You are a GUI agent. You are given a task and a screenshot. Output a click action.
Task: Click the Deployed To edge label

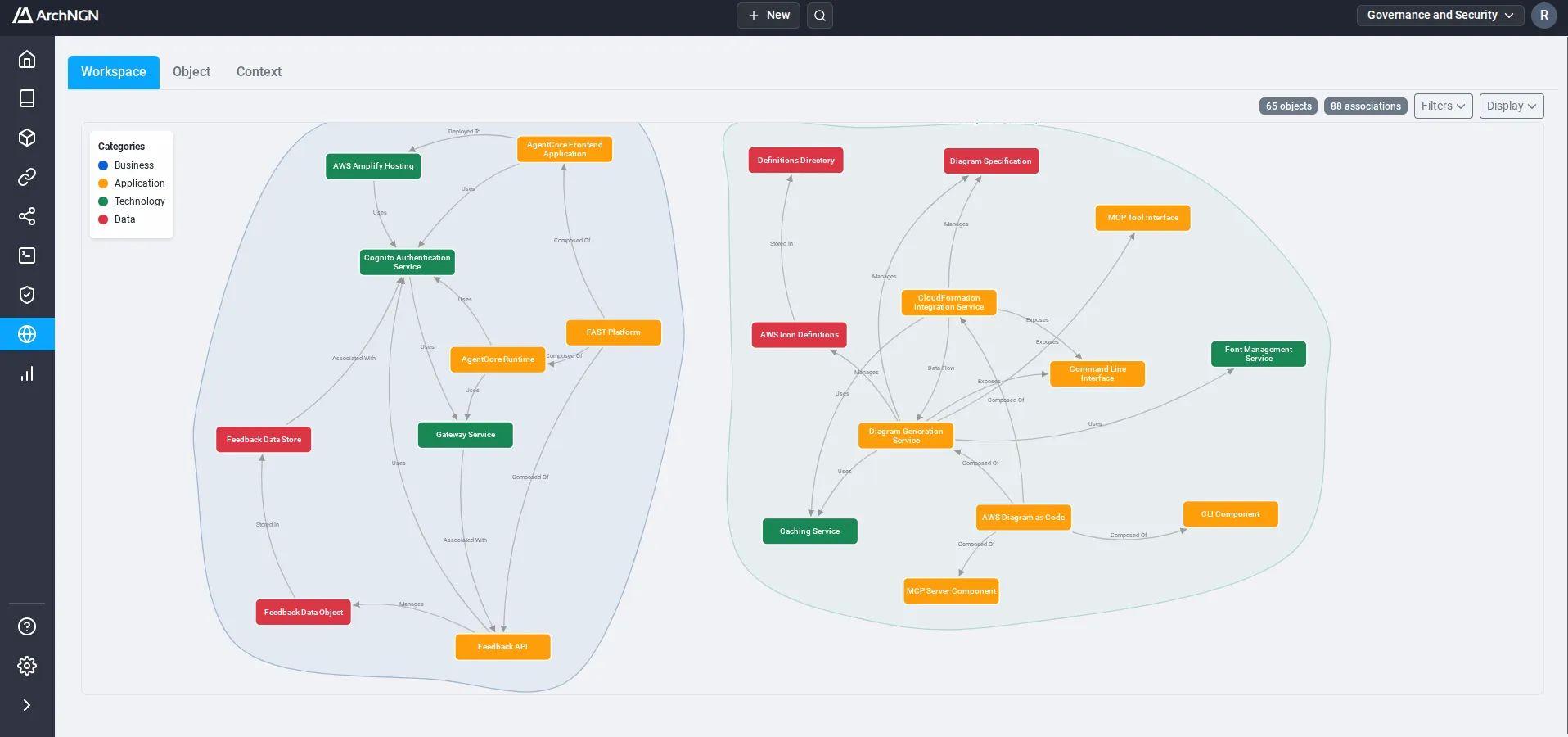tap(464, 132)
